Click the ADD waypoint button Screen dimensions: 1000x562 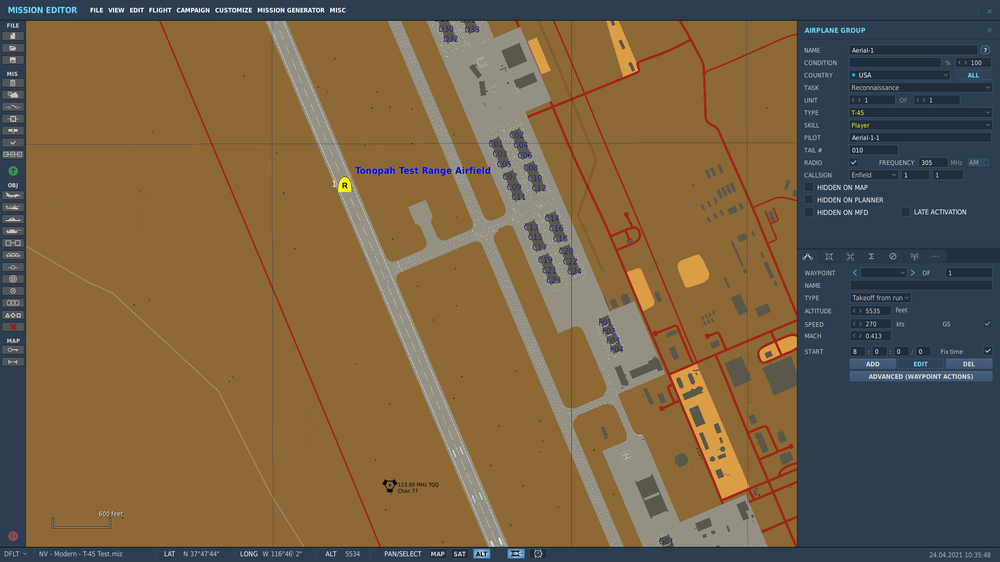coord(872,364)
